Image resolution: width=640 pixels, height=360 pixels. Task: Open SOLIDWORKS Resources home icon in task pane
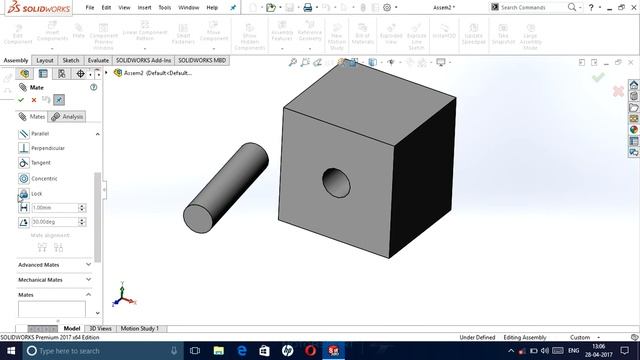[633, 84]
